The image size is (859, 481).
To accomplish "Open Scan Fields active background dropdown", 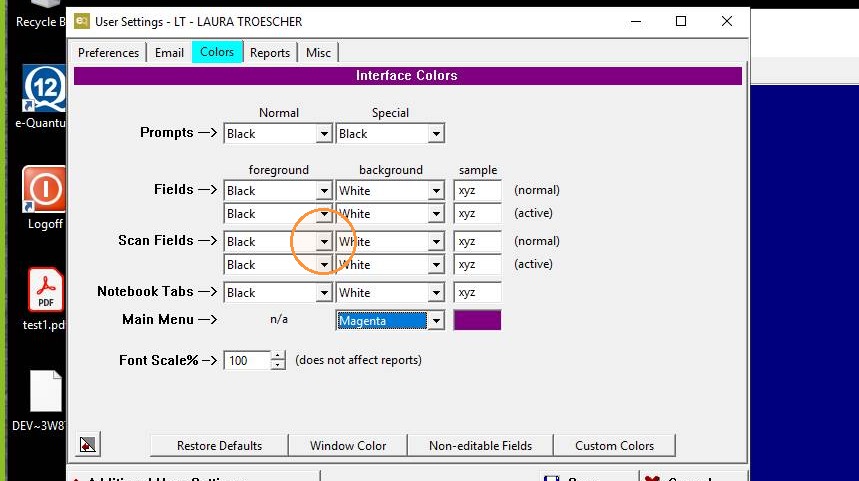I will [x=436, y=265].
